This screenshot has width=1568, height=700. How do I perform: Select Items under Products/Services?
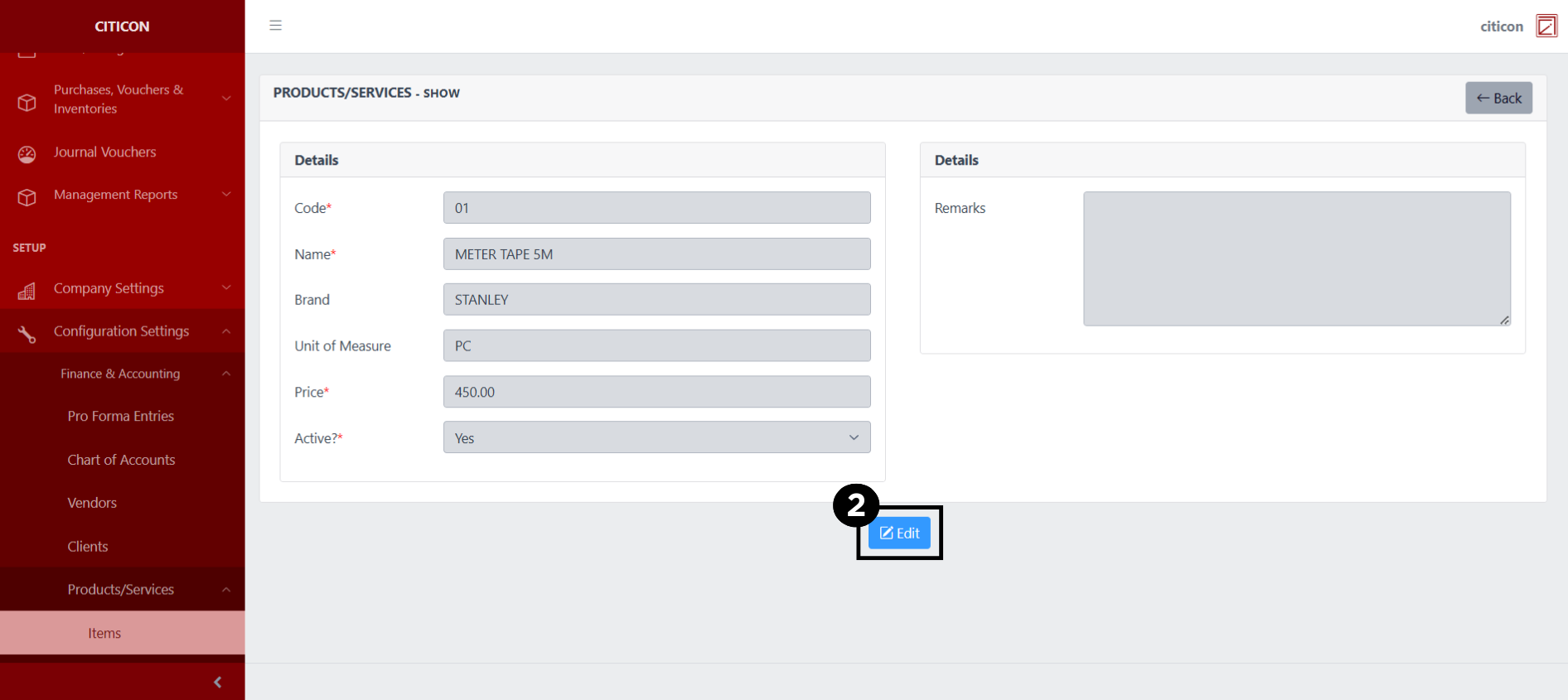[x=123, y=633]
